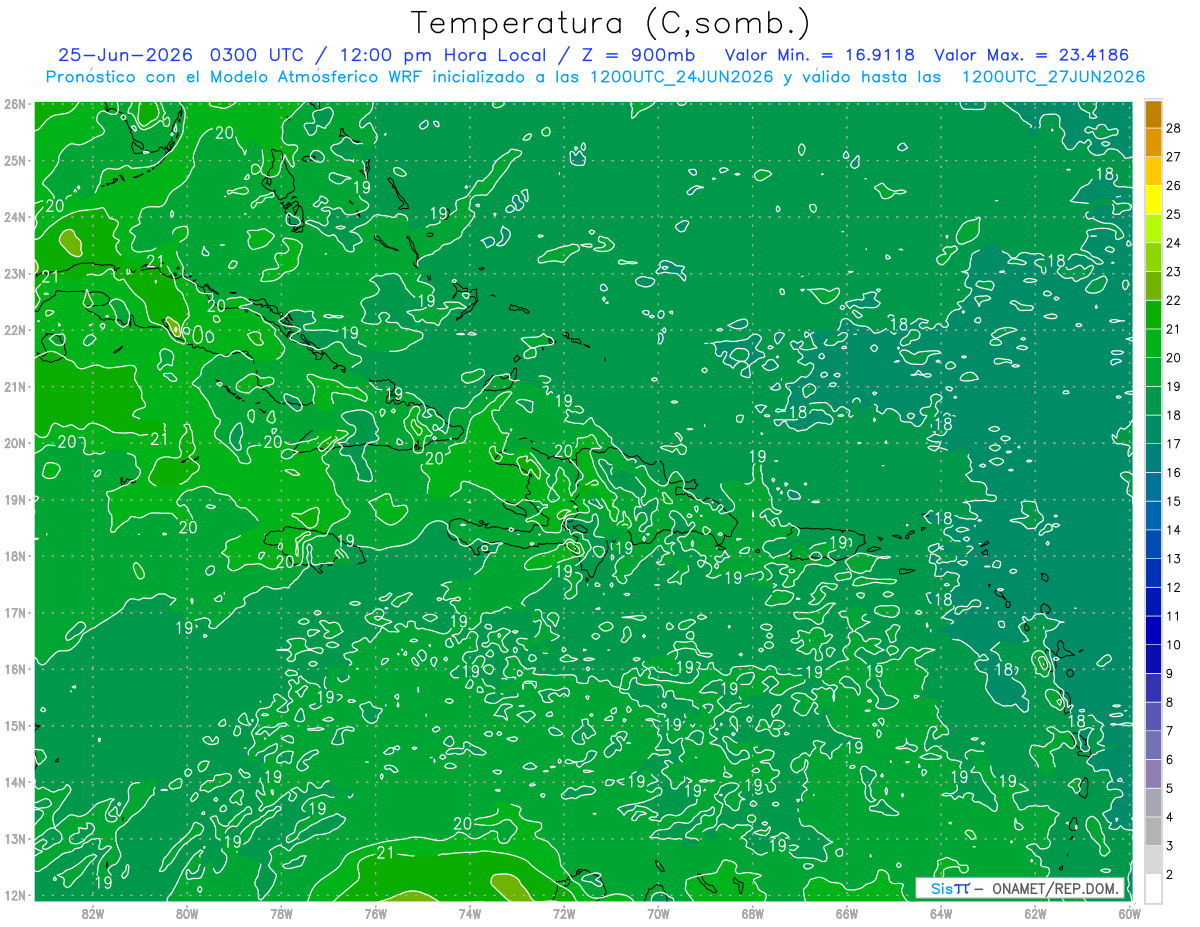Click the '1200UTC_24JUN2026' initialization timestamp
Viewport: 1200px width, 927px height.
[681, 77]
